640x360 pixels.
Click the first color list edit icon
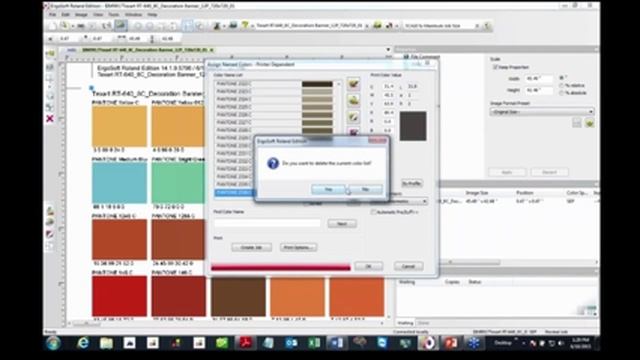pyautogui.click(x=353, y=84)
